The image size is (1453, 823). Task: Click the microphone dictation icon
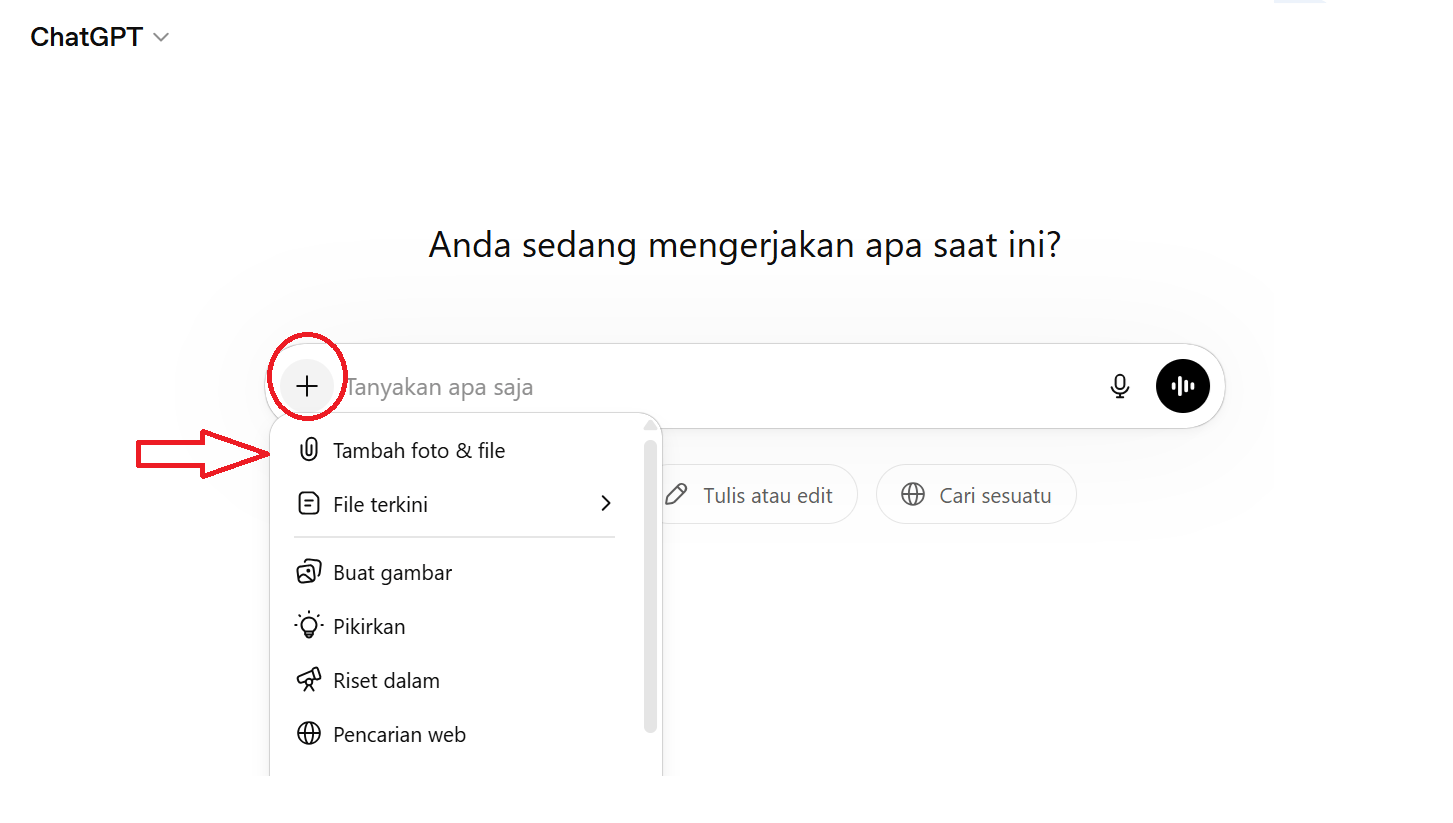(1120, 386)
